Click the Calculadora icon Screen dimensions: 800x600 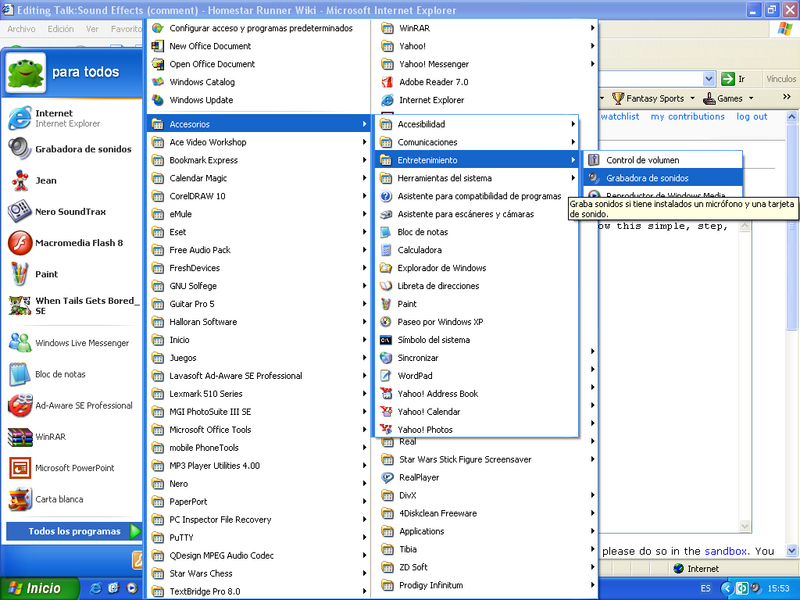tap(386, 250)
